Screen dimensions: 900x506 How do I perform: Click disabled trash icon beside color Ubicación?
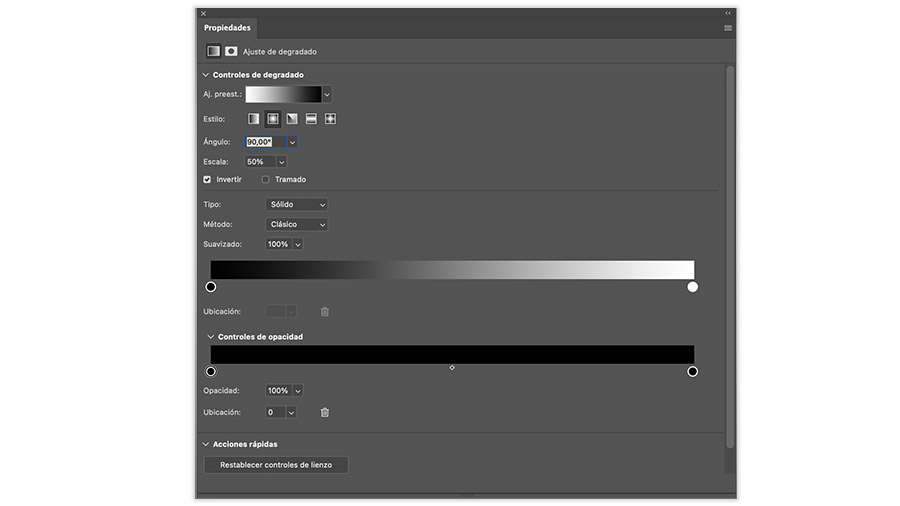coord(325,312)
